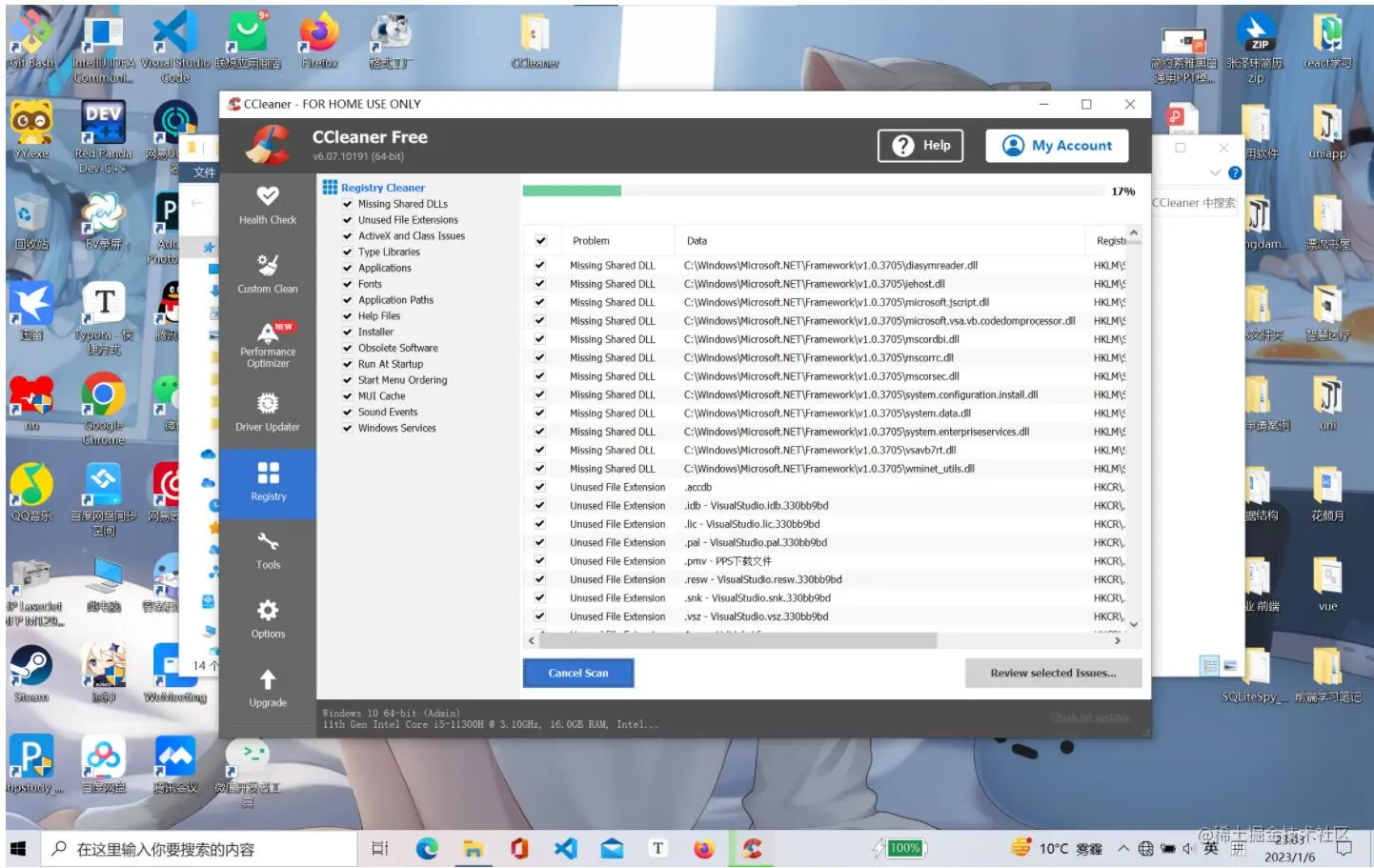Open the Visual Studio Code desktop shortcut
Viewport: 1374px width, 868px height.
175,46
